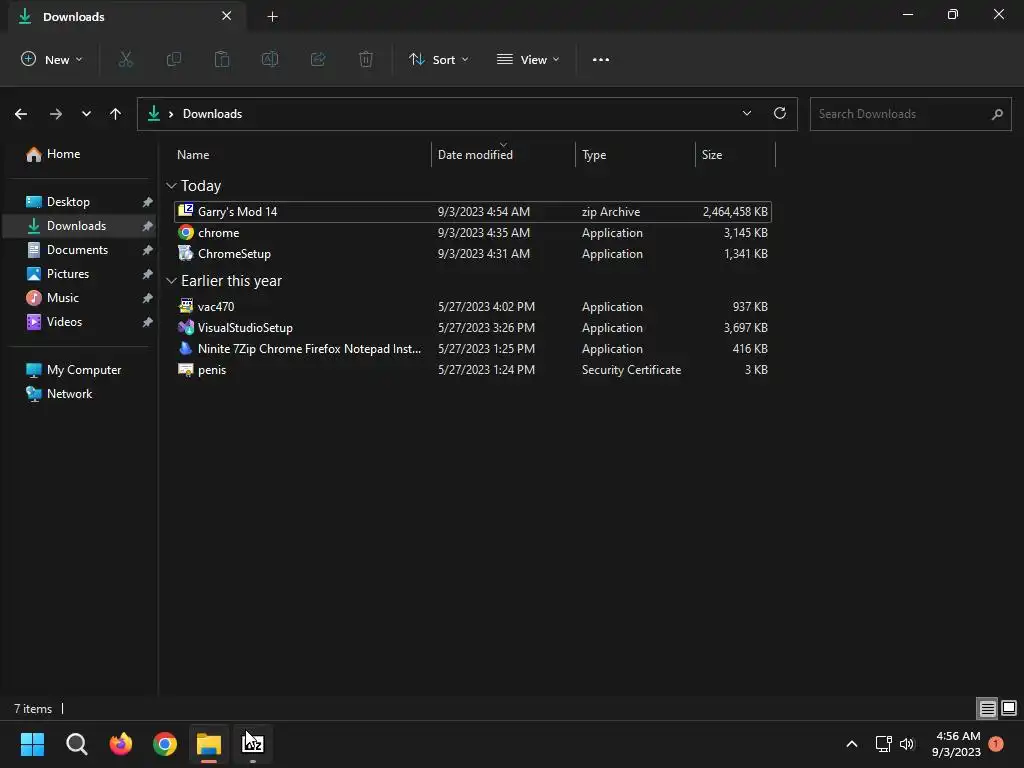Expand address bar history dropdown

click(x=747, y=113)
